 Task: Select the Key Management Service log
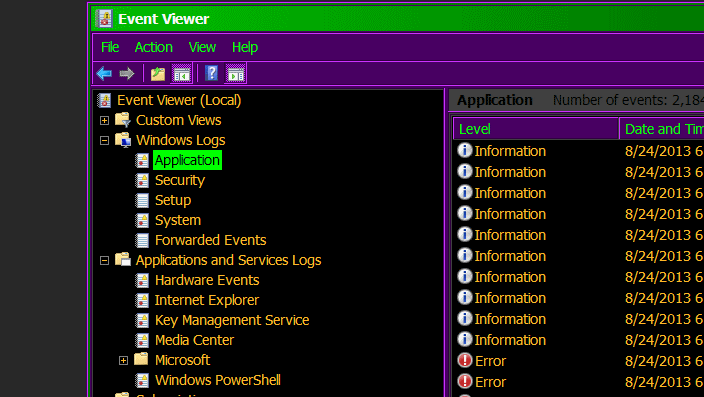pos(232,320)
